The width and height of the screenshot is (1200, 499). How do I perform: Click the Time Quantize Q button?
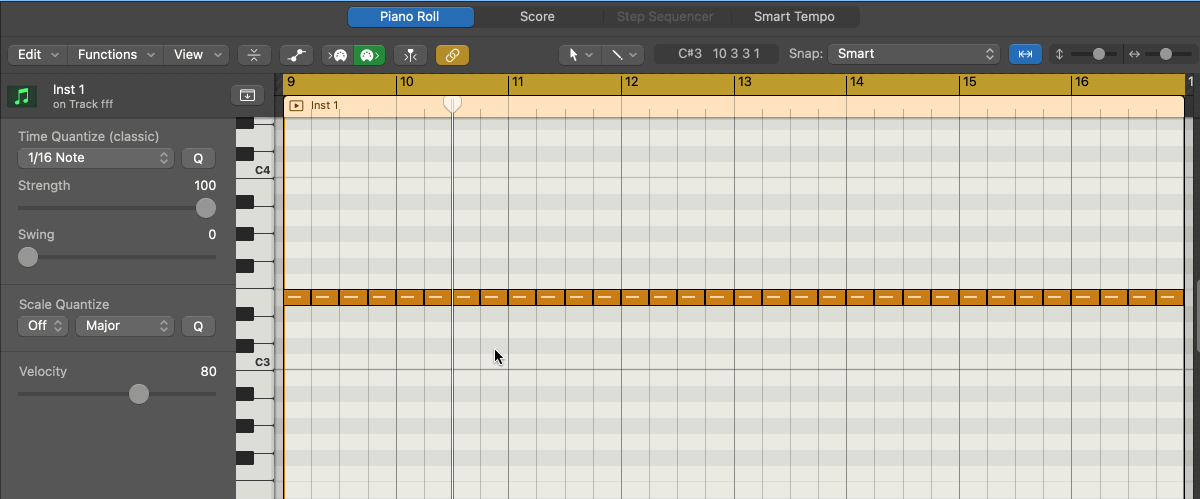[198, 158]
